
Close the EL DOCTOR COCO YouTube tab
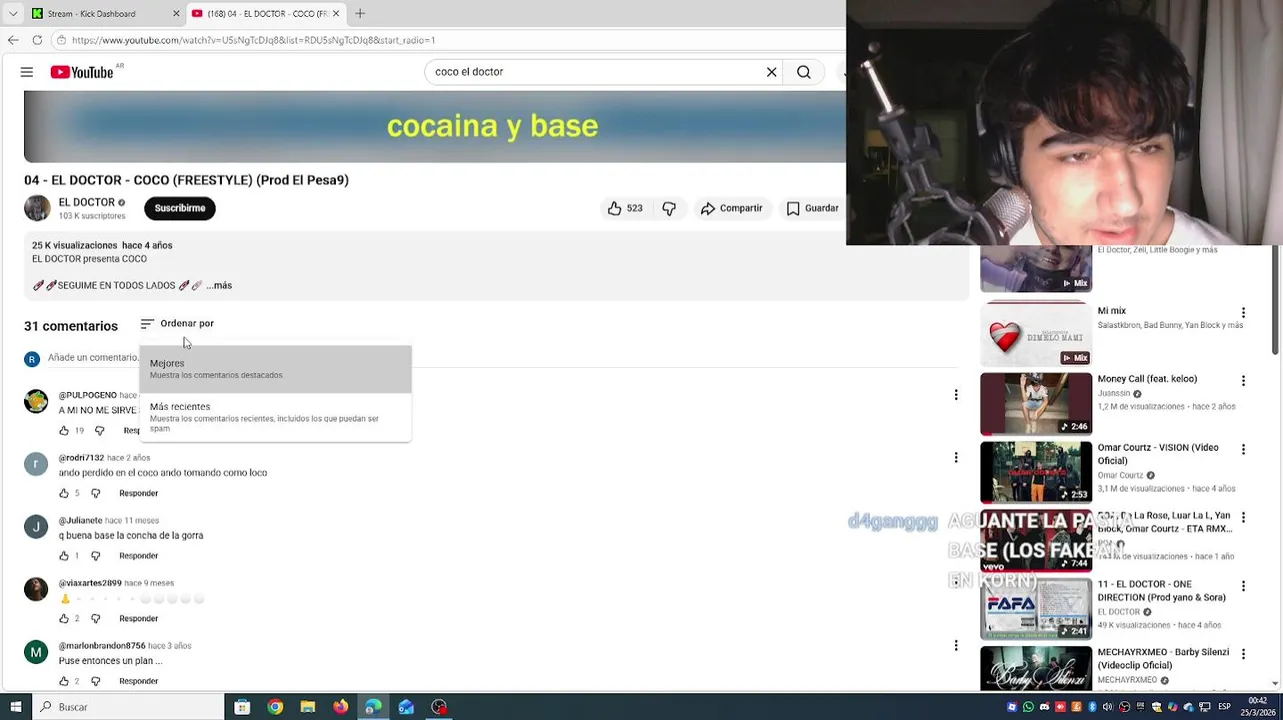point(336,14)
